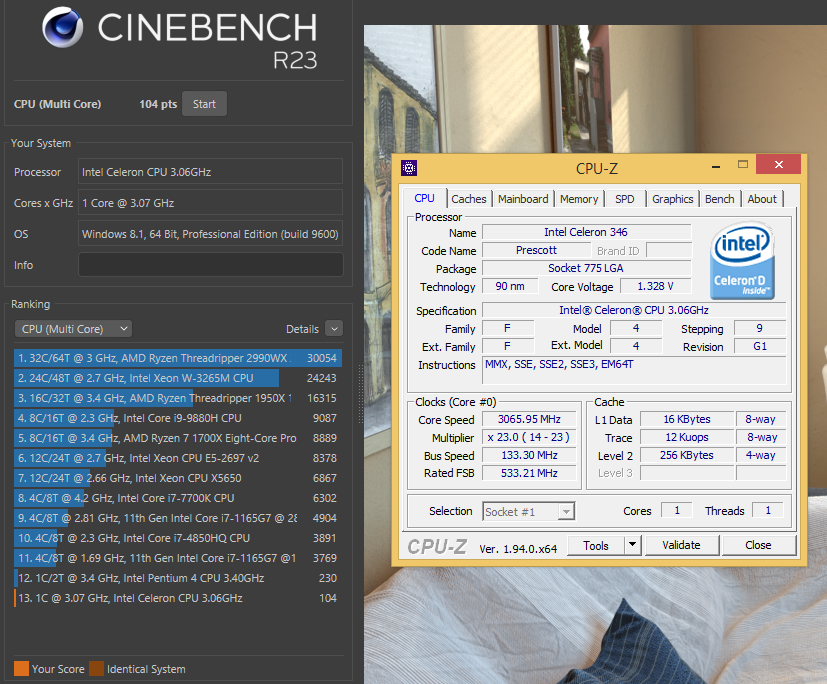Open the Tools dropdown arrow
Image resolution: width=827 pixels, height=684 pixels.
[x=632, y=546]
